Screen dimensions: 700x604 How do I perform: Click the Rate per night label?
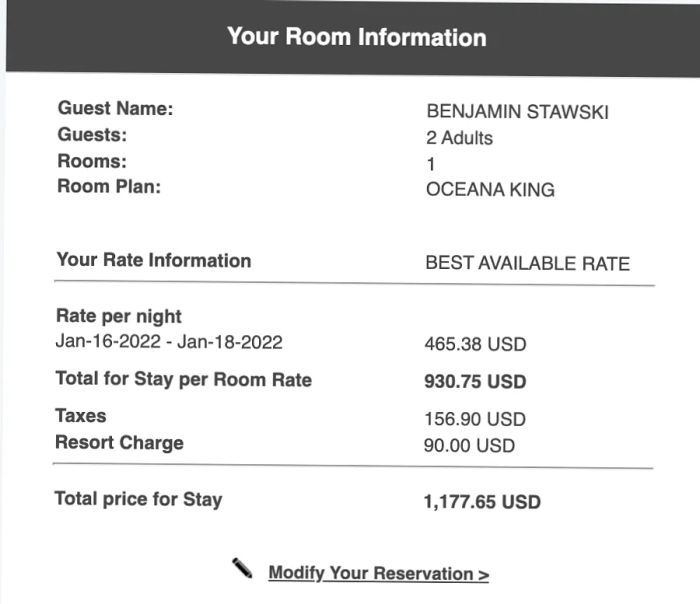119,316
